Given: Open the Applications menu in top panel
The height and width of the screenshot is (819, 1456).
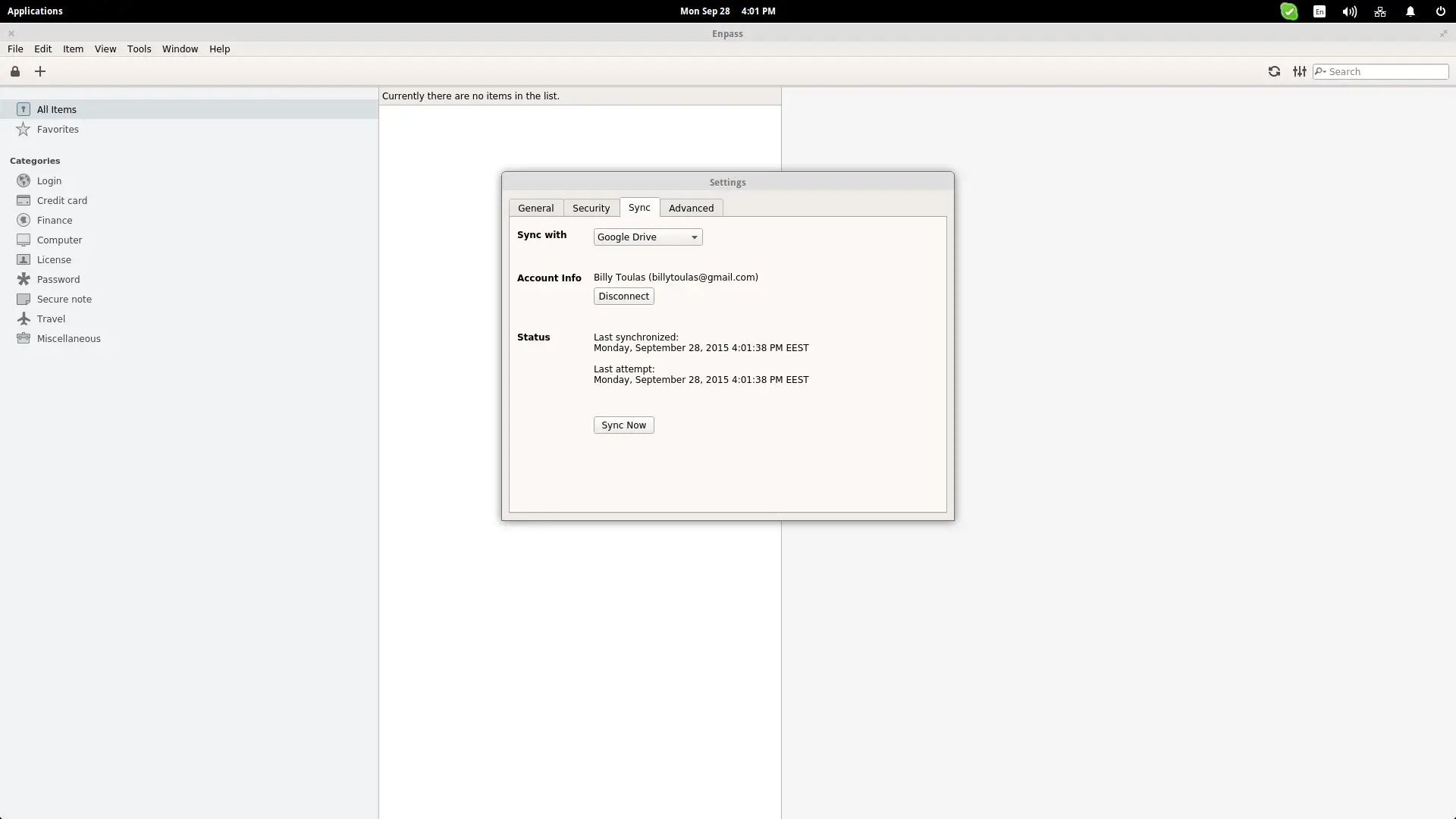Looking at the screenshot, I should click(35, 11).
